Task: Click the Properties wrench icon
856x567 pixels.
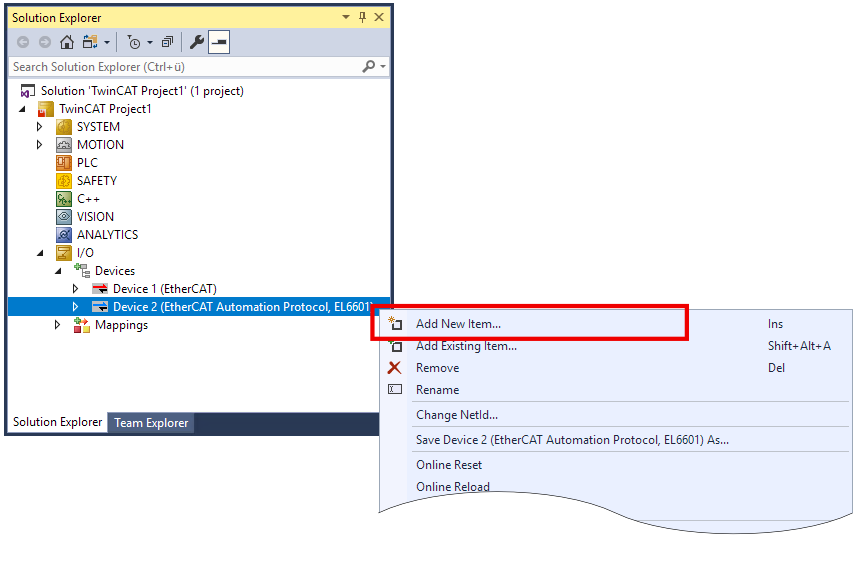Action: tap(197, 42)
